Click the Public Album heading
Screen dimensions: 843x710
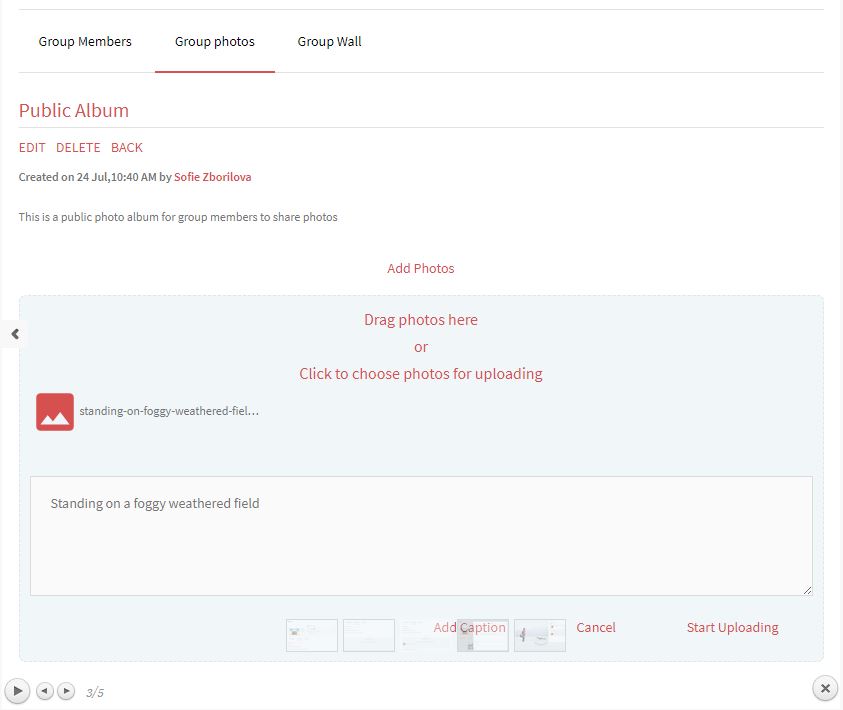(x=74, y=111)
